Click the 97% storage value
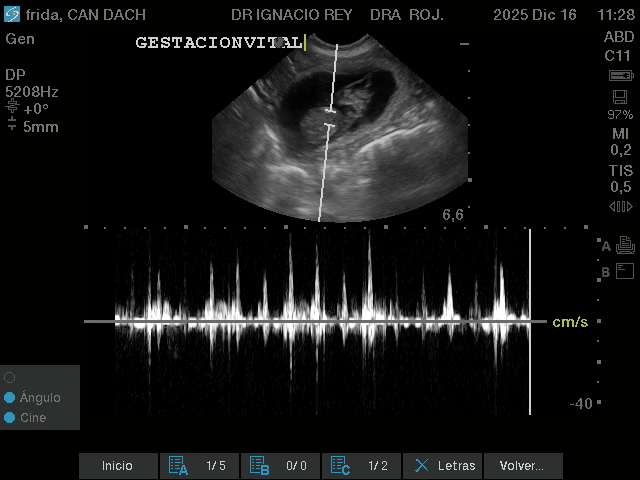This screenshot has width=640, height=480. coord(620,114)
